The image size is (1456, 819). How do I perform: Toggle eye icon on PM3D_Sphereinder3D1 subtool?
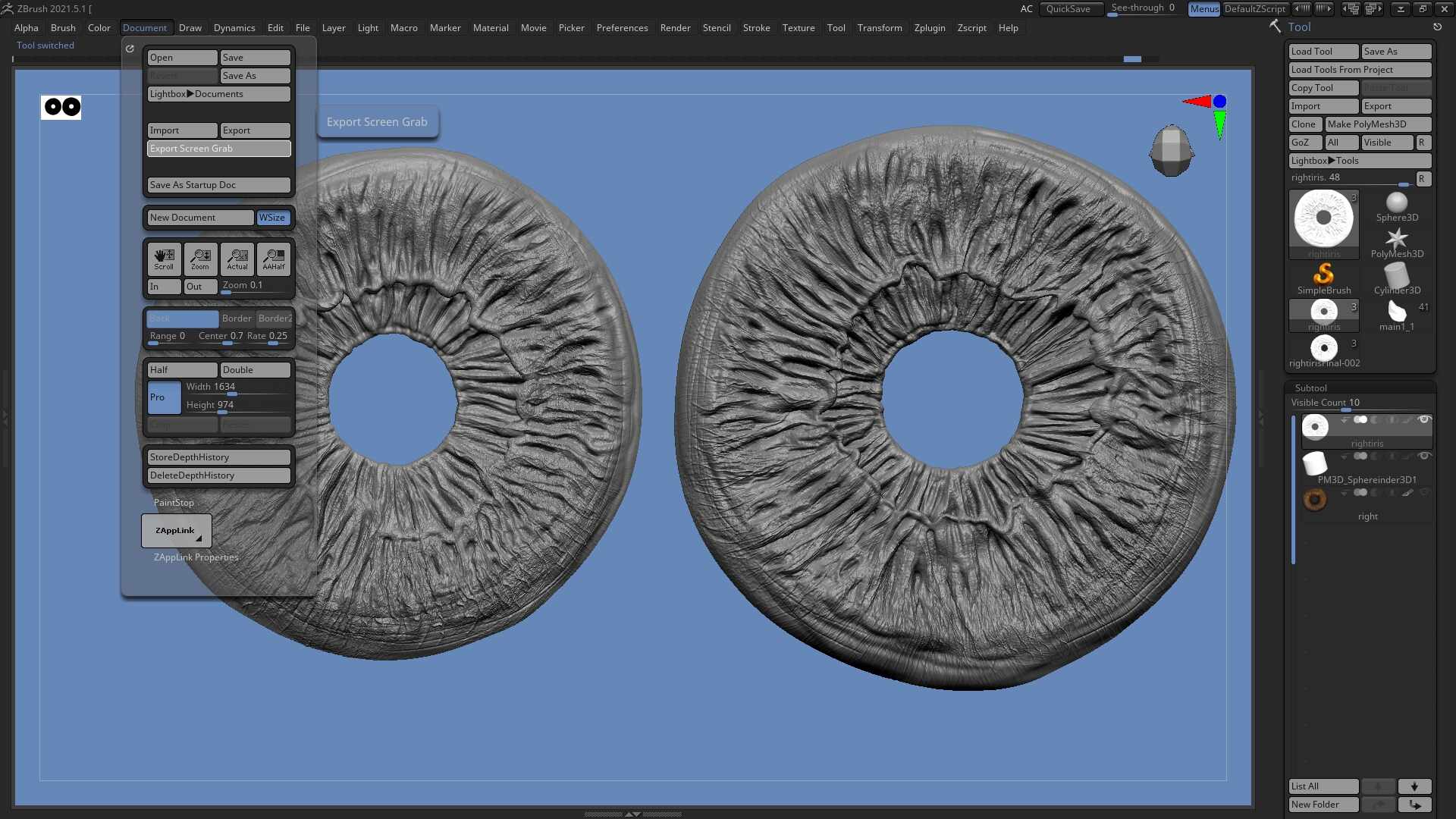pyautogui.click(x=1424, y=456)
